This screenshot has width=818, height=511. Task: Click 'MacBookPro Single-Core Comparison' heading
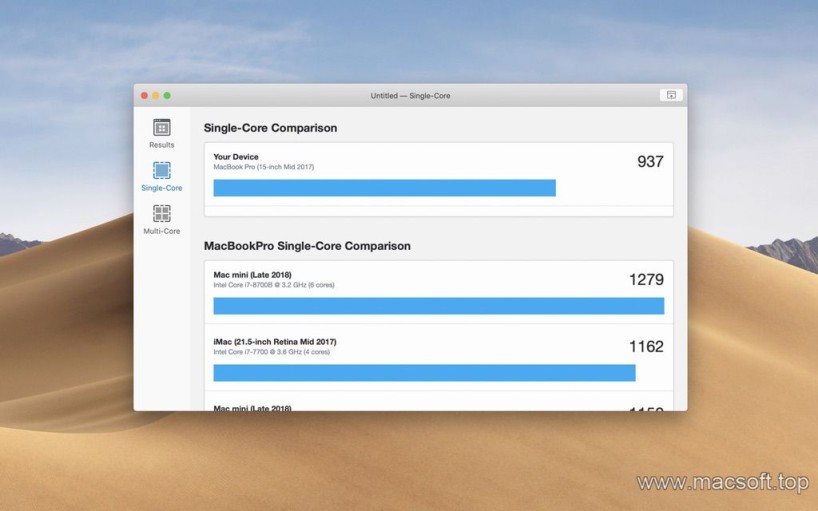(x=307, y=245)
